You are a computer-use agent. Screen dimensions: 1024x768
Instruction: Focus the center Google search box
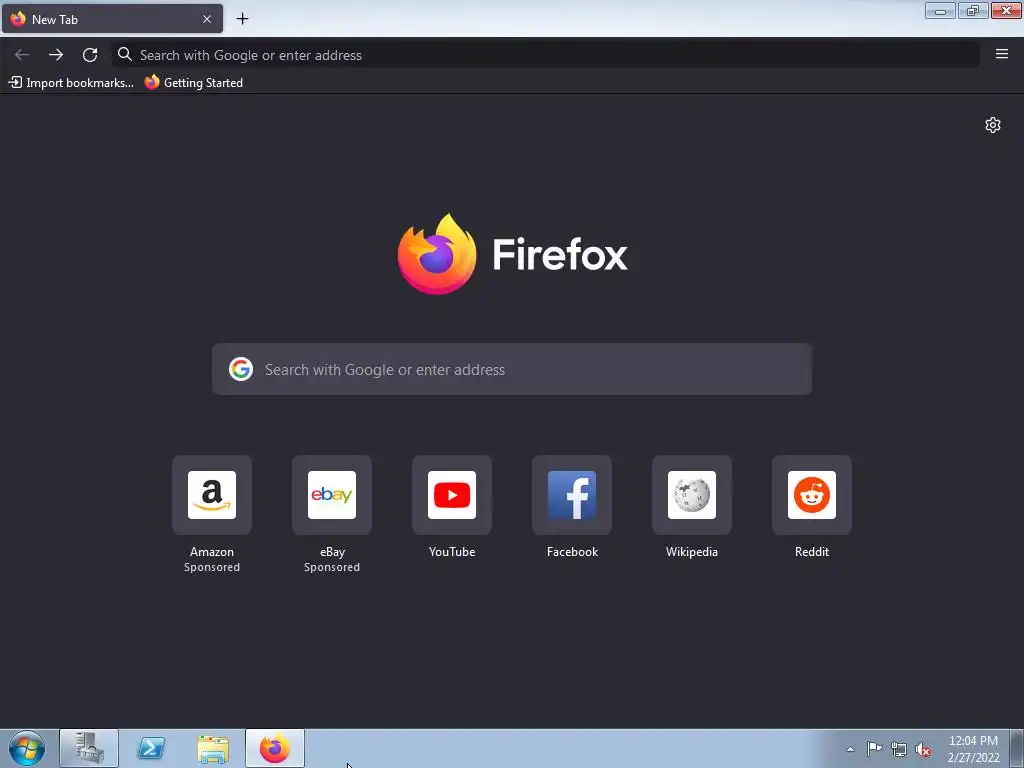(x=512, y=369)
